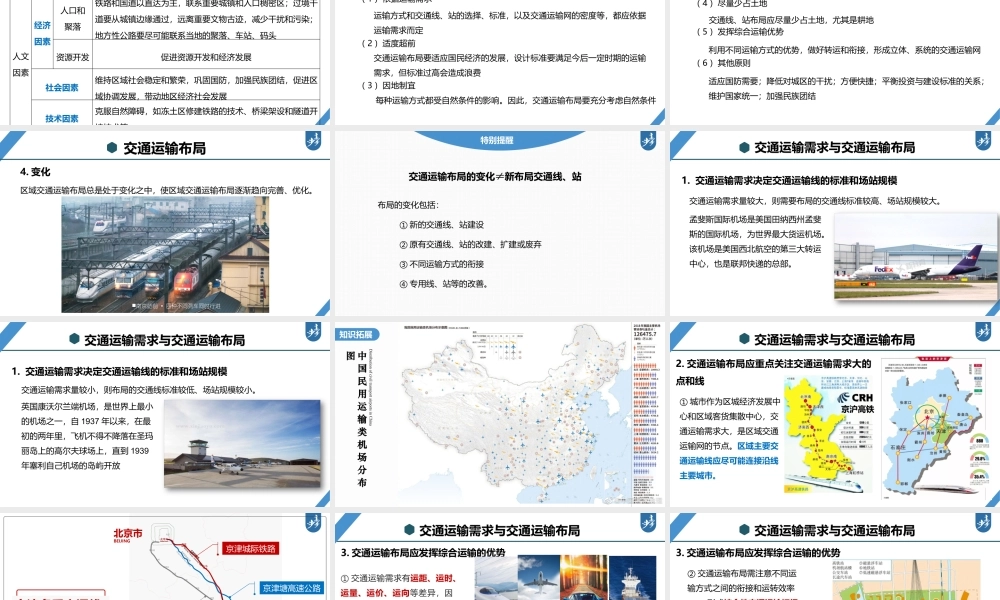Click the heading 交通运输布局的变化≠新布局交通线、站
This screenshot has width=1000, height=600.
point(495,177)
